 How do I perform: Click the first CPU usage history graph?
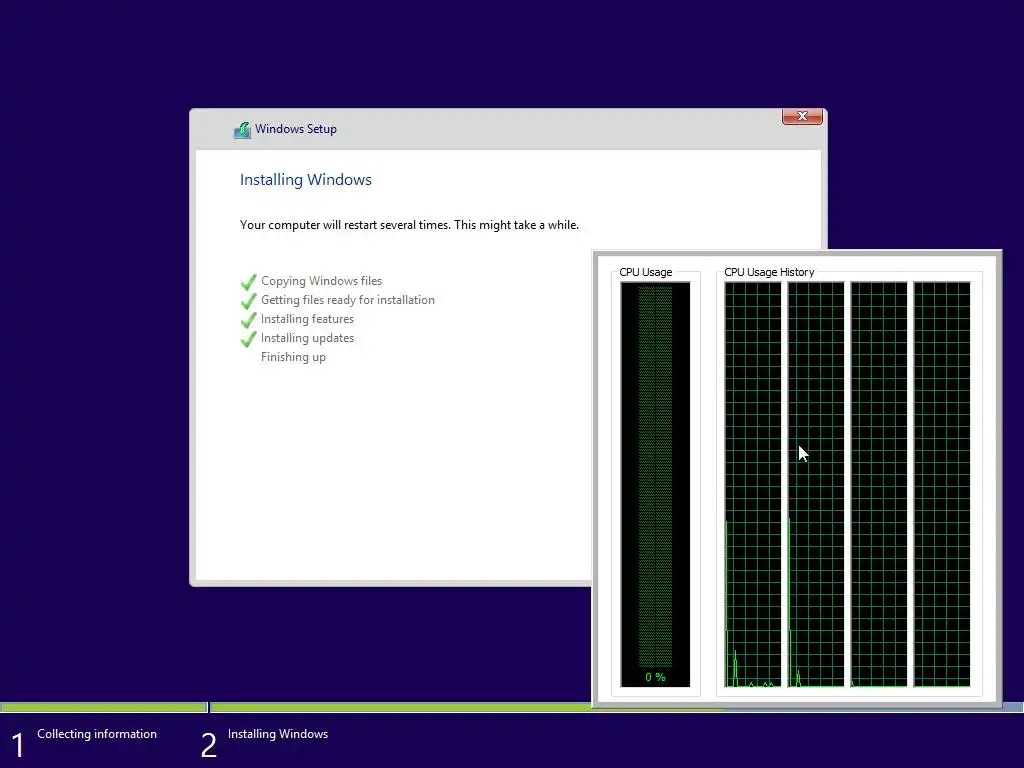752,484
